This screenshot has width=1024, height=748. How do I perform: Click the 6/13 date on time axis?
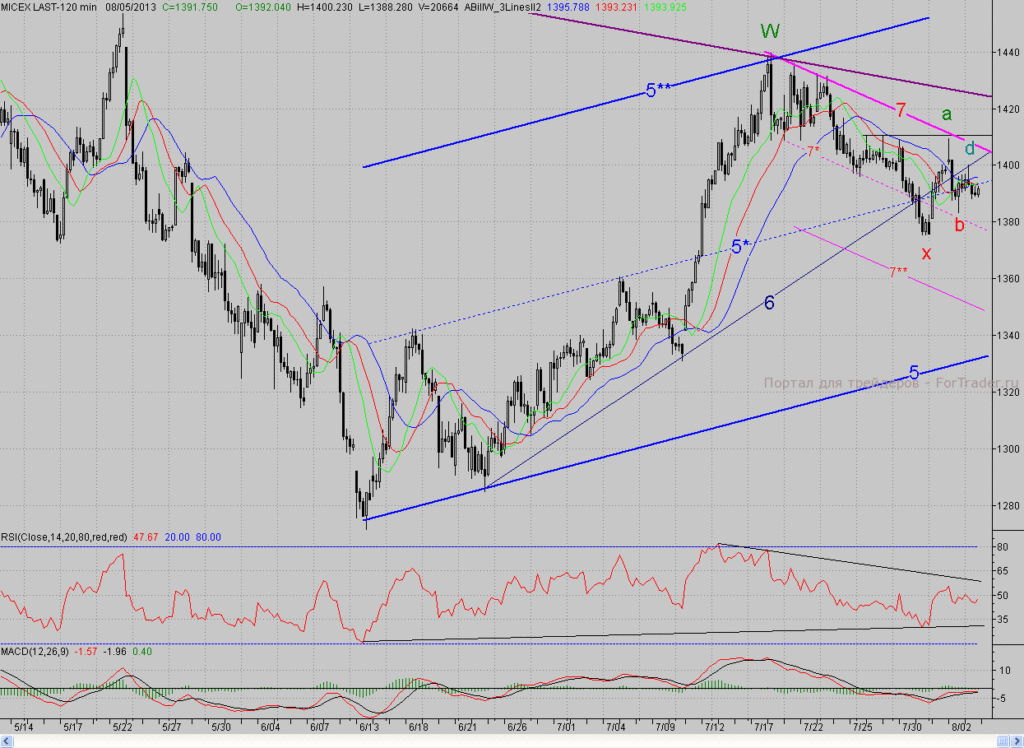(368, 726)
